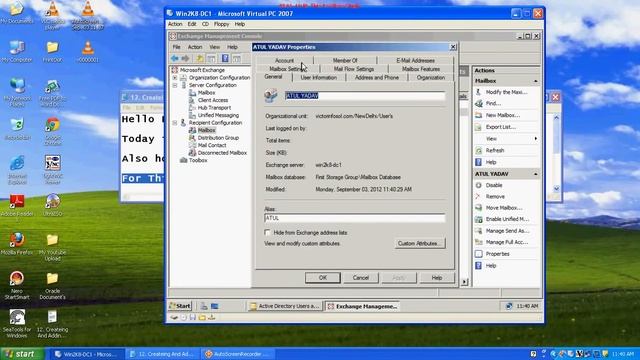Open Toolbox tree item
The image size is (640, 360).
pos(198,160)
